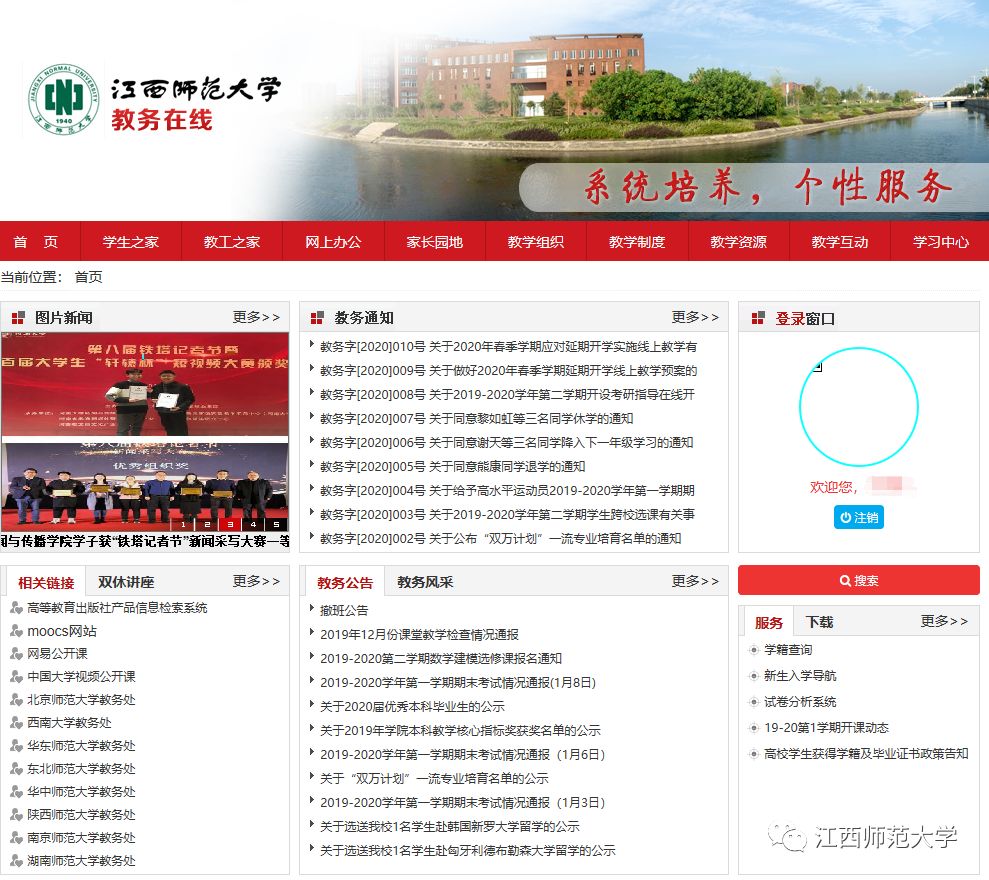
Task: Open the 教学制度 menu
Action: point(637,242)
